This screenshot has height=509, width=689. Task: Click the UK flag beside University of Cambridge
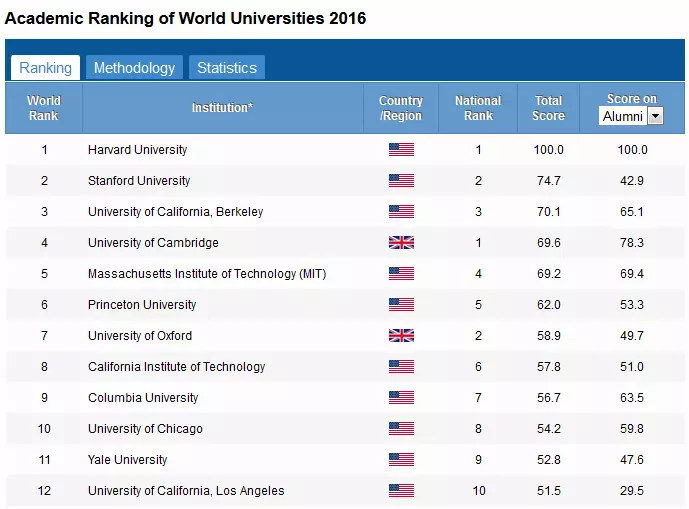400,243
